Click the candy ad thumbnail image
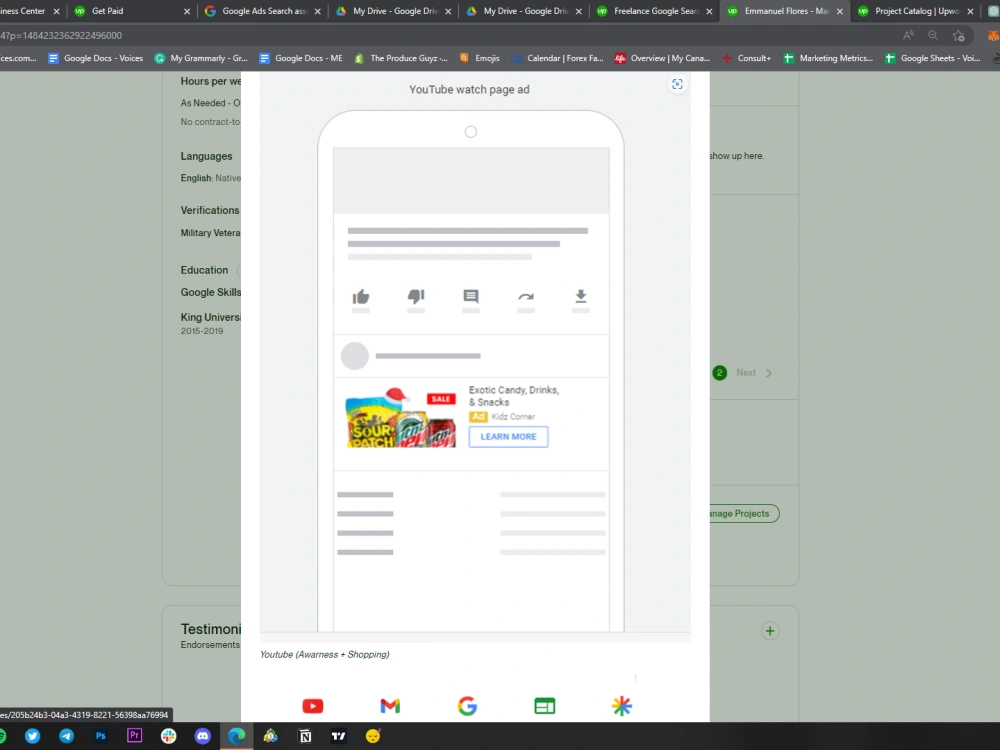Viewport: 1000px width, 750px height. click(x=401, y=417)
